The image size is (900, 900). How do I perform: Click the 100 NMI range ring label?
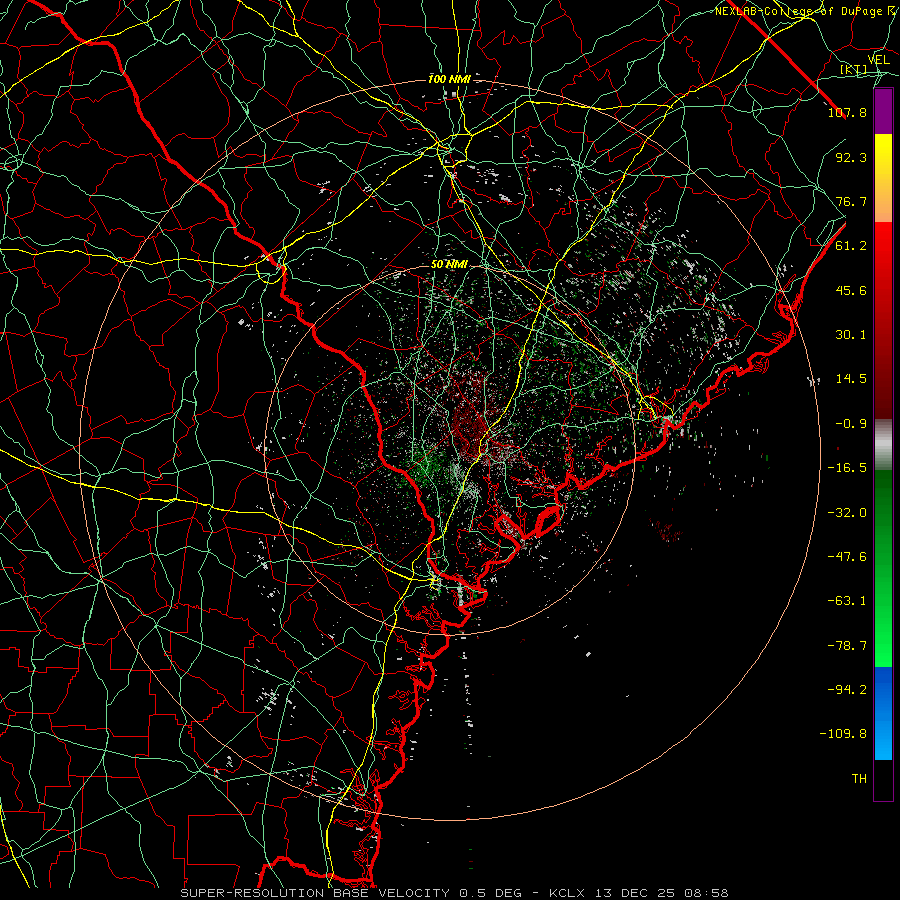(449, 79)
